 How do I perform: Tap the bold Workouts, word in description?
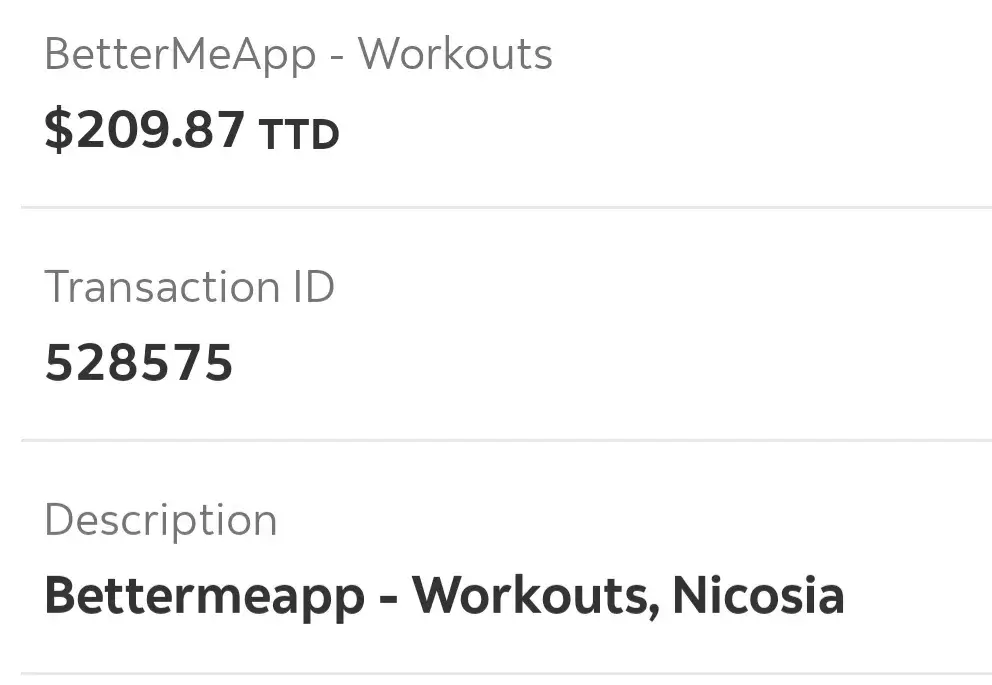(535, 596)
